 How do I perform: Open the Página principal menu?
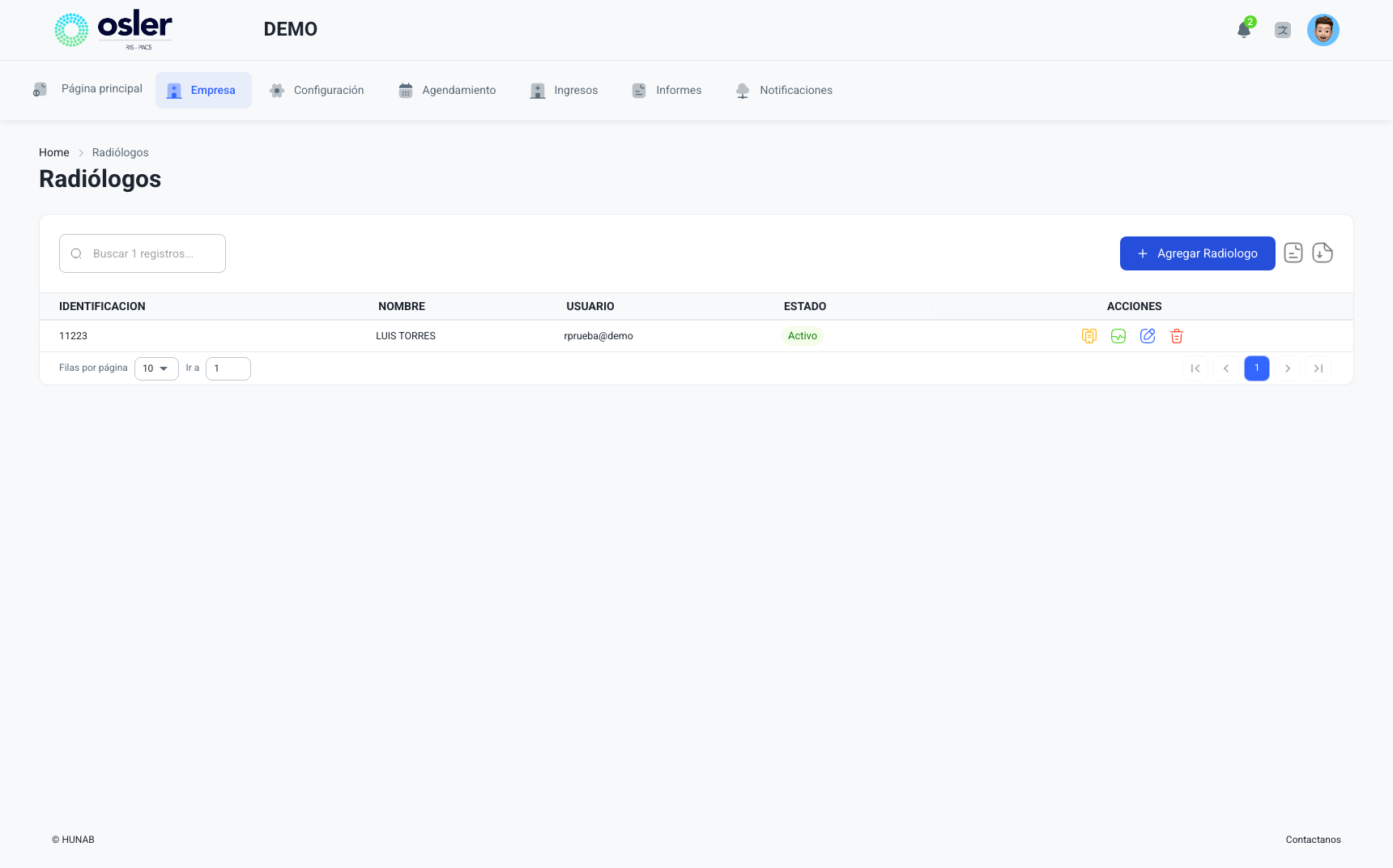click(87, 89)
